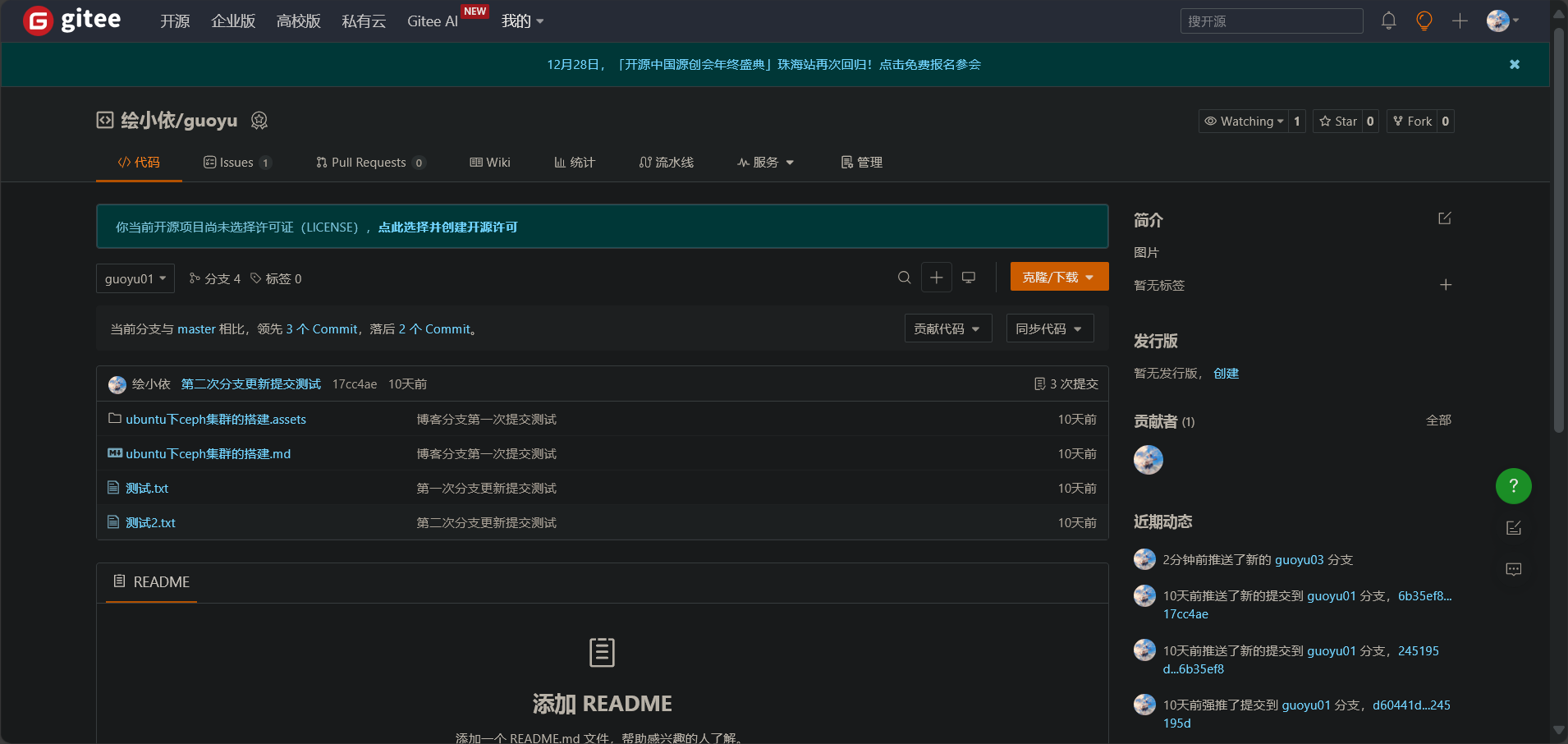
Task: Go to 高校版 in the top navigation
Action: pos(299,21)
